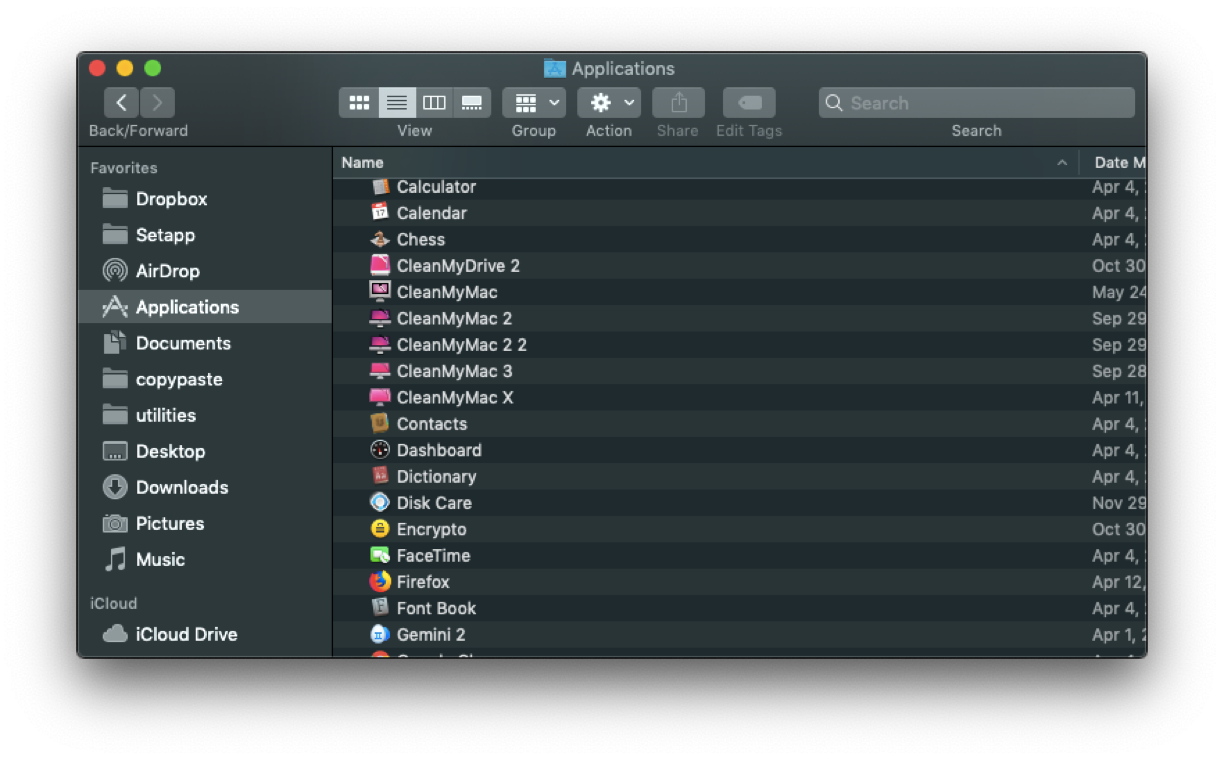Screen dimensions: 1216x760
Task: Click the Dashboard app icon
Action: [x=380, y=450]
